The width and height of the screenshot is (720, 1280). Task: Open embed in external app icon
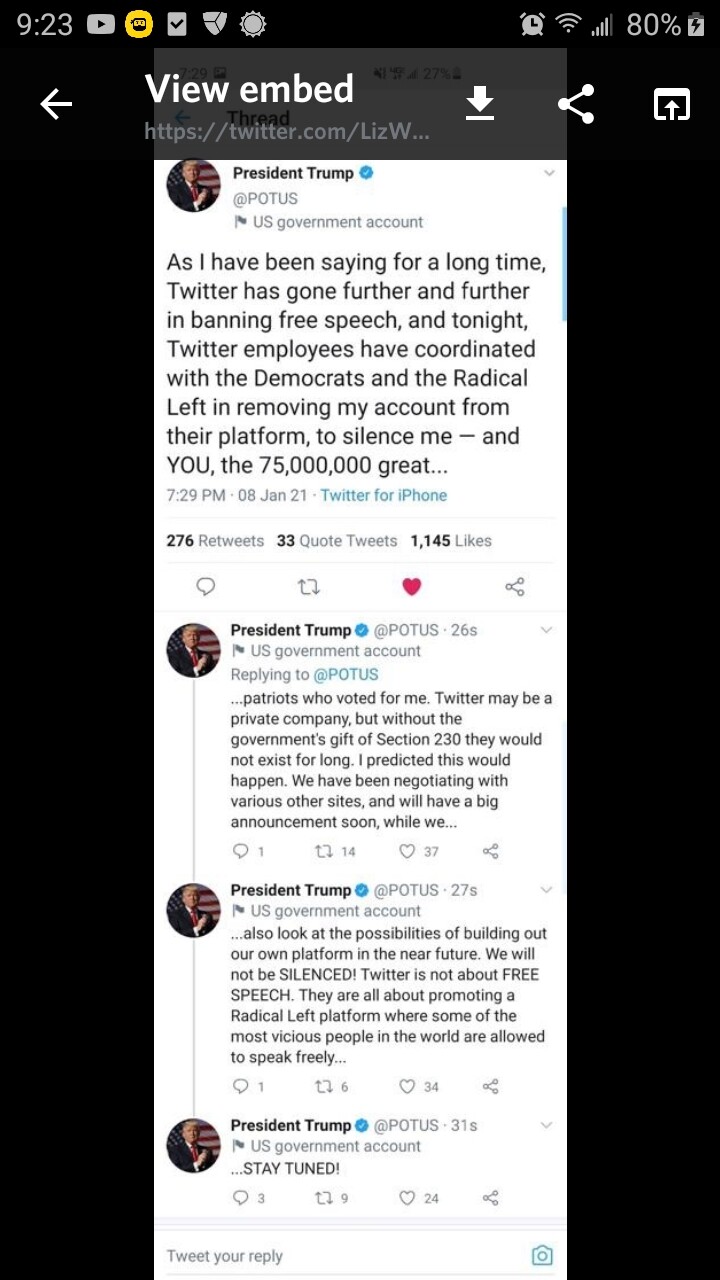672,104
